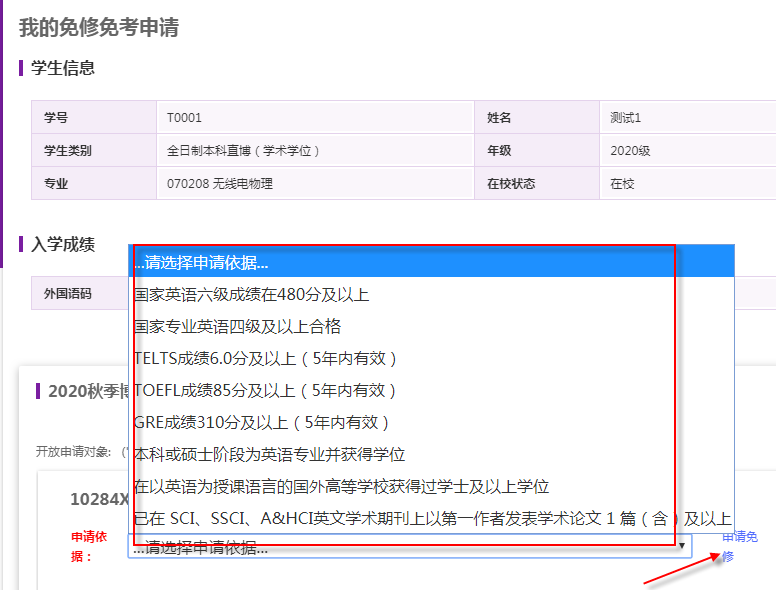The height and width of the screenshot is (590, 776).
Task: Click the 申请免修 link
Action: click(738, 546)
